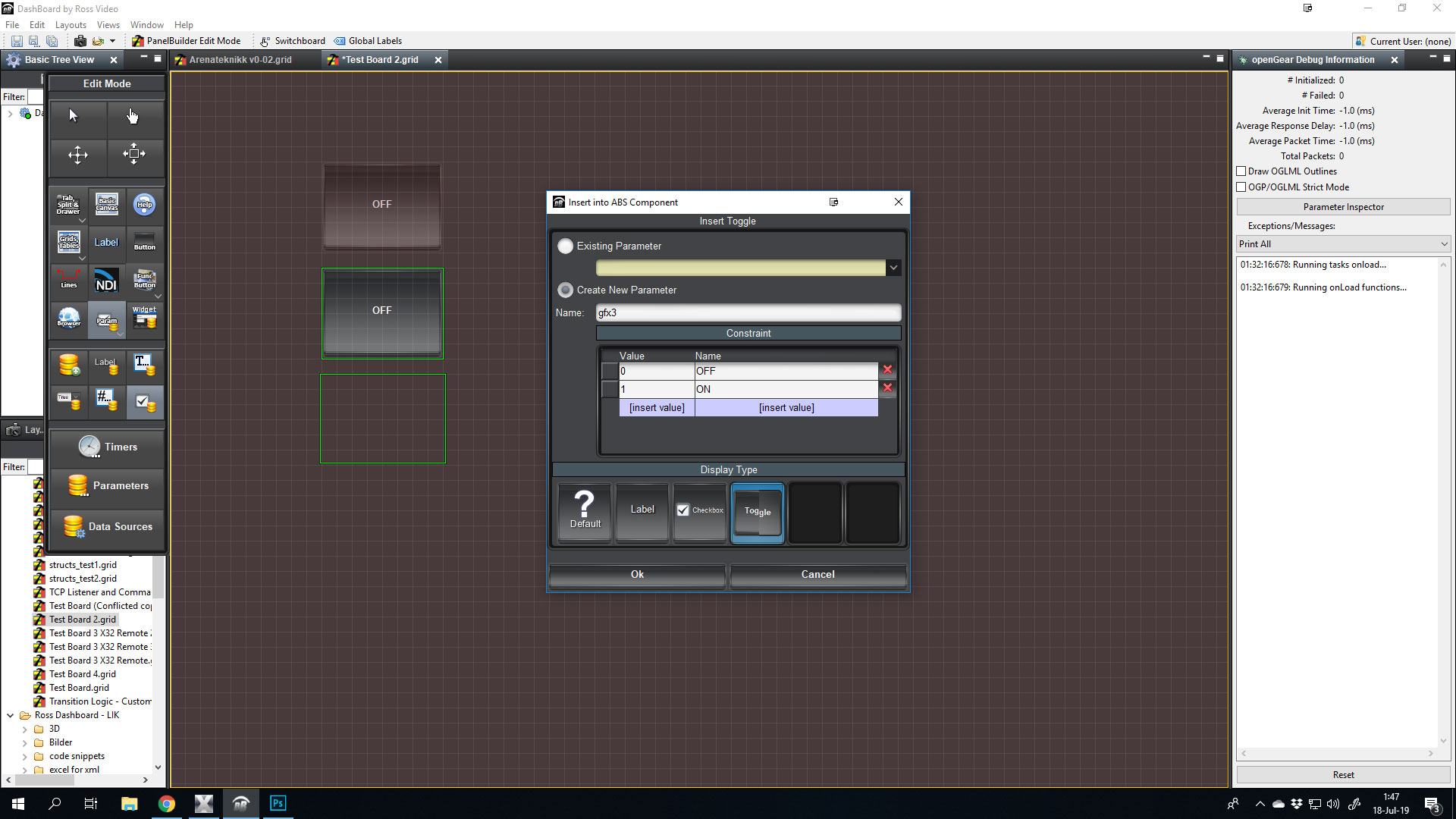The image size is (1456, 819).
Task: Select the Grids, Tables tool
Action: (69, 242)
